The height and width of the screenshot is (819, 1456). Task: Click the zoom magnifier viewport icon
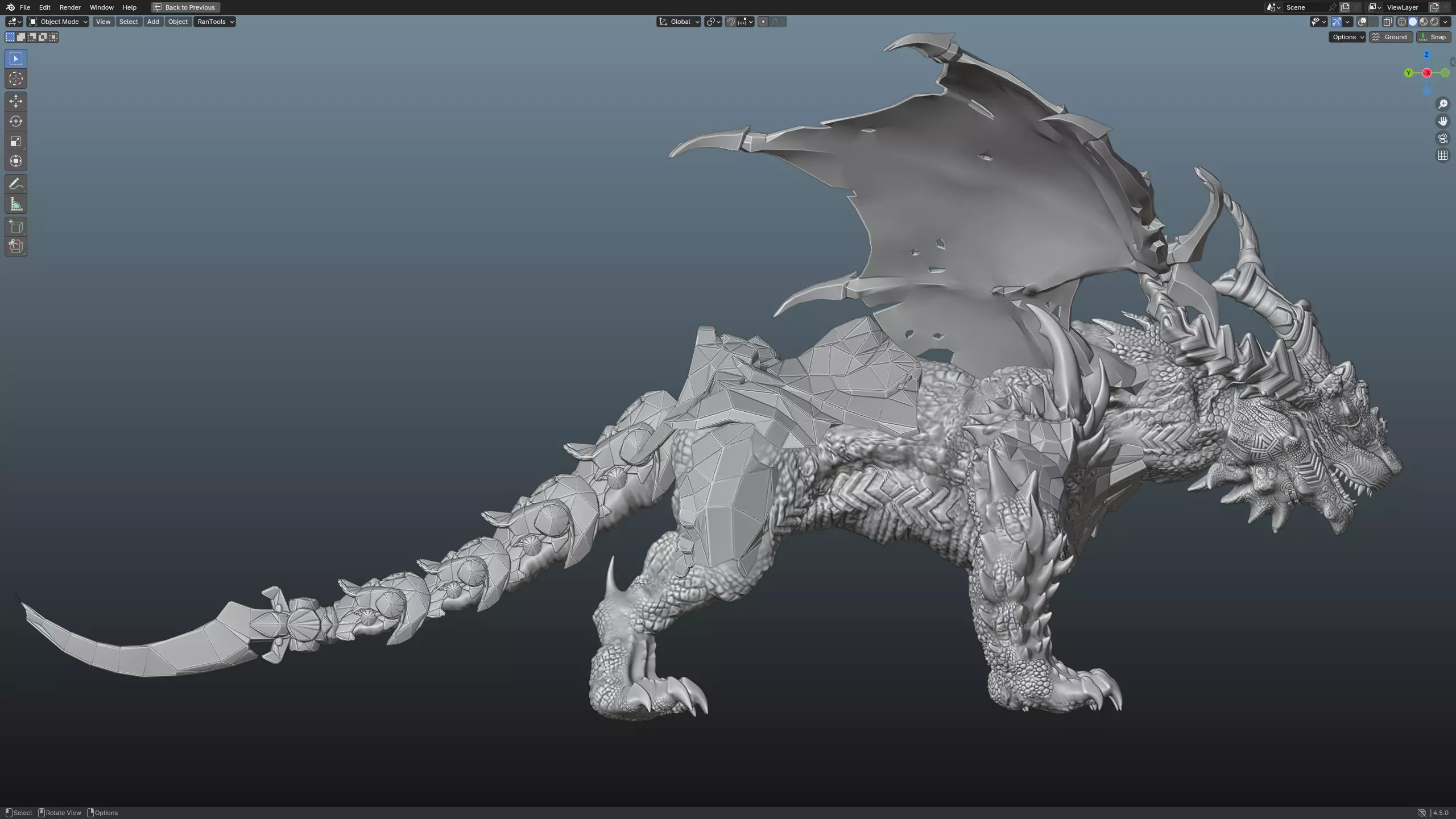pyautogui.click(x=1443, y=104)
